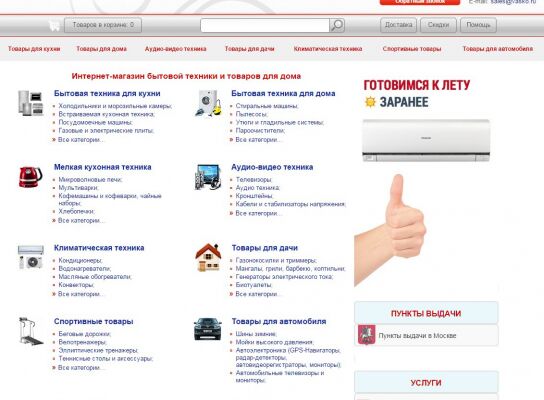This screenshot has width=544, height=400.
Task: Open Микроволновые печи link
Action: coord(90,180)
